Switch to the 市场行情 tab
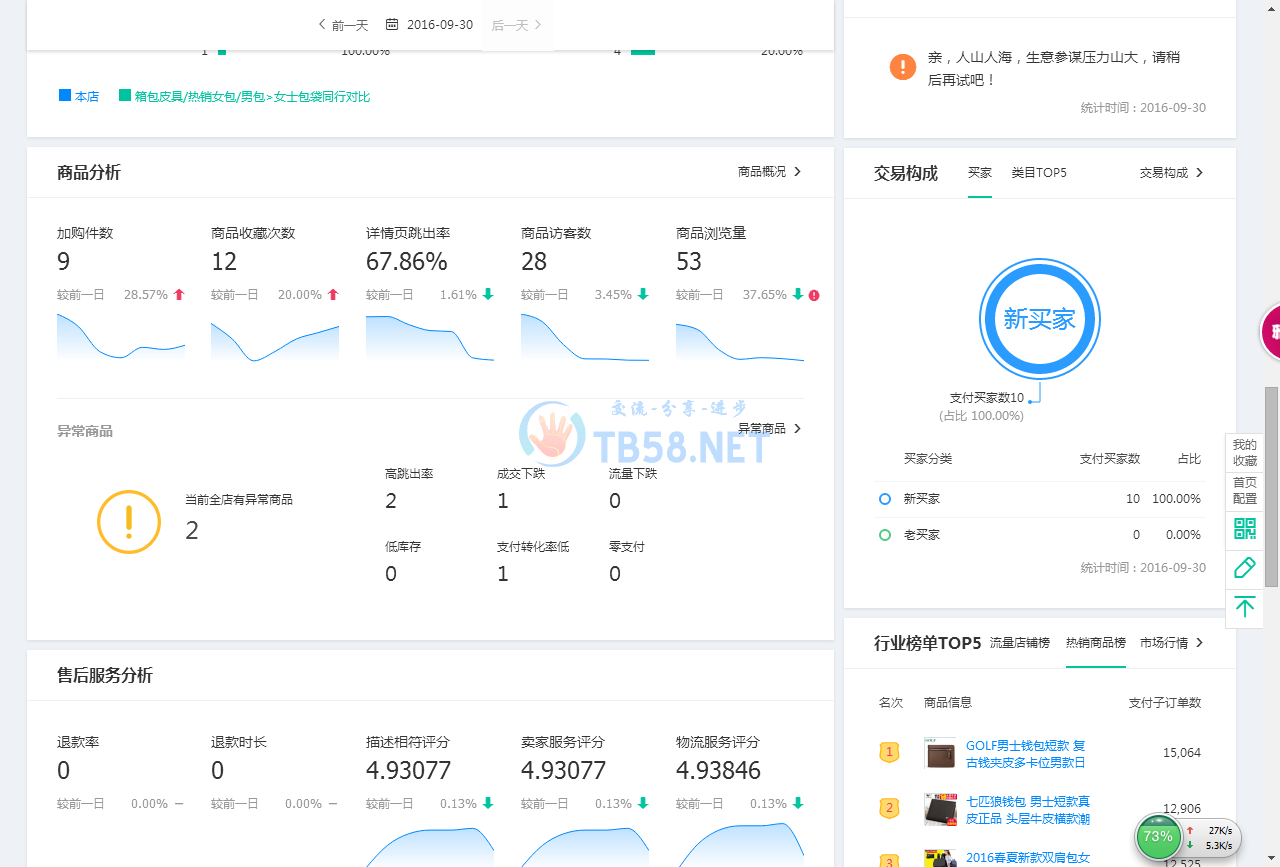This screenshot has height=867, width=1280. click(x=1164, y=643)
